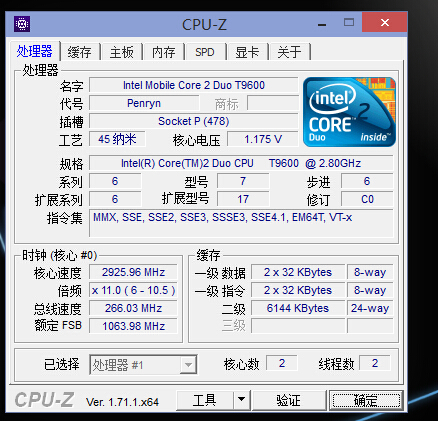Click the CPU-Z app icon in title bar
Viewport: 438px width, 421px height.
click(x=22, y=24)
